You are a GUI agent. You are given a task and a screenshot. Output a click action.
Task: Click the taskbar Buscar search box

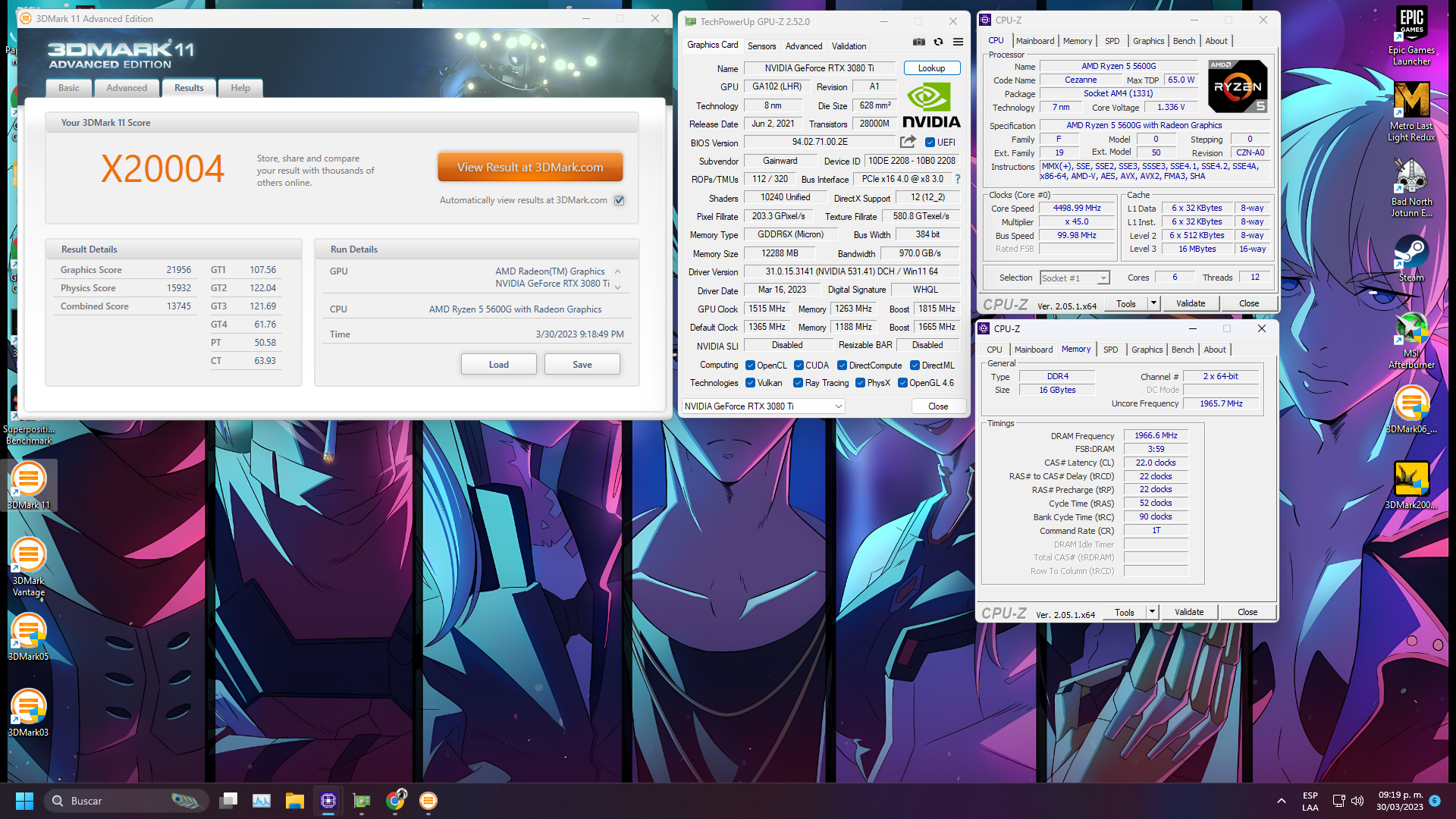[126, 801]
